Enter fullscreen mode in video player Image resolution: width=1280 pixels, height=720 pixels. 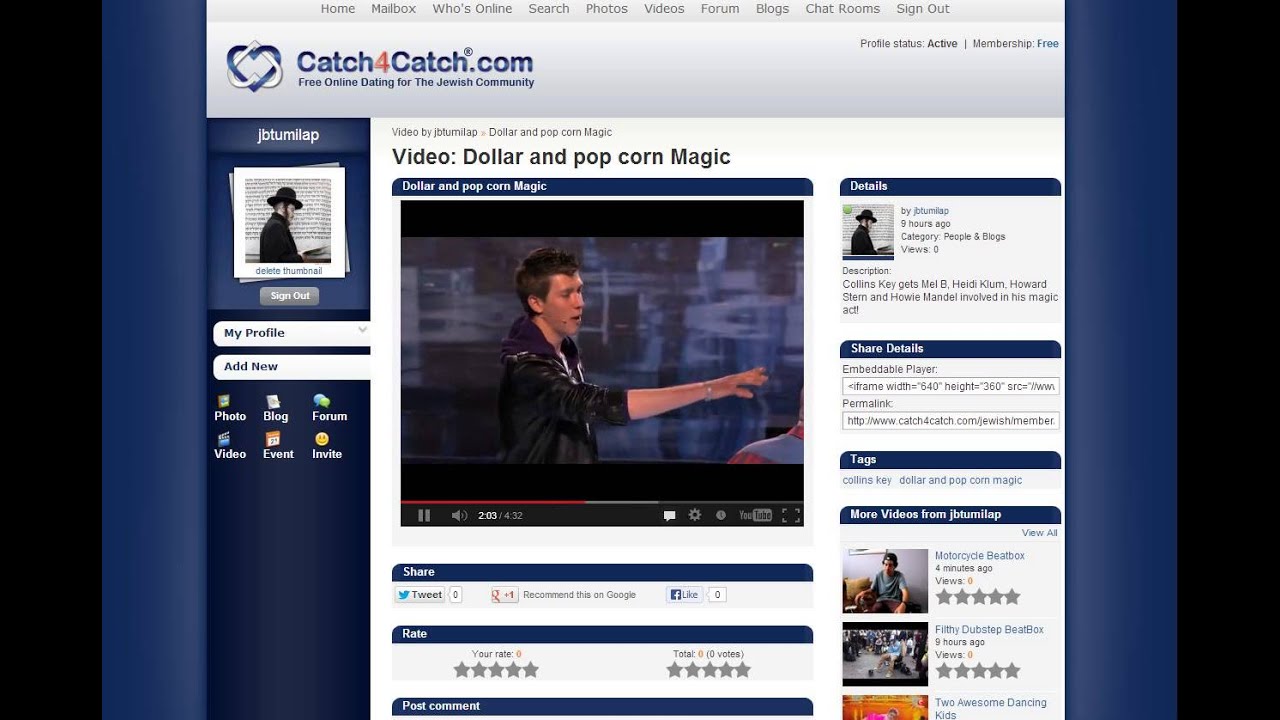tap(791, 515)
